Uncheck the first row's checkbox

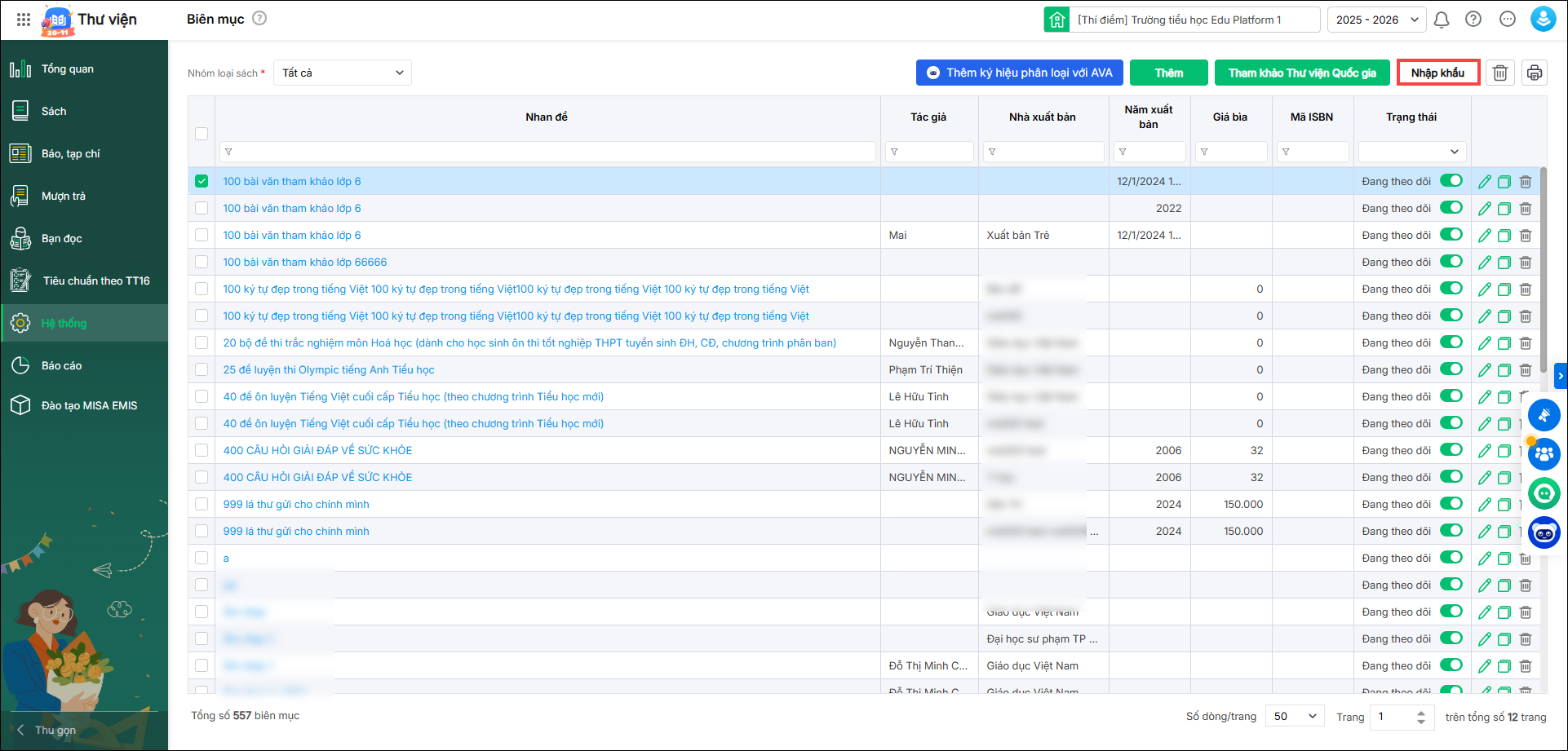[x=202, y=181]
